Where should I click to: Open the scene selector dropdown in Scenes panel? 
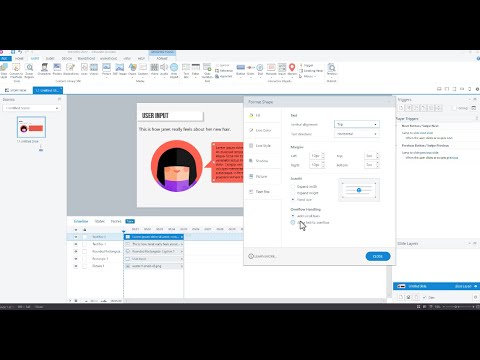point(31,108)
